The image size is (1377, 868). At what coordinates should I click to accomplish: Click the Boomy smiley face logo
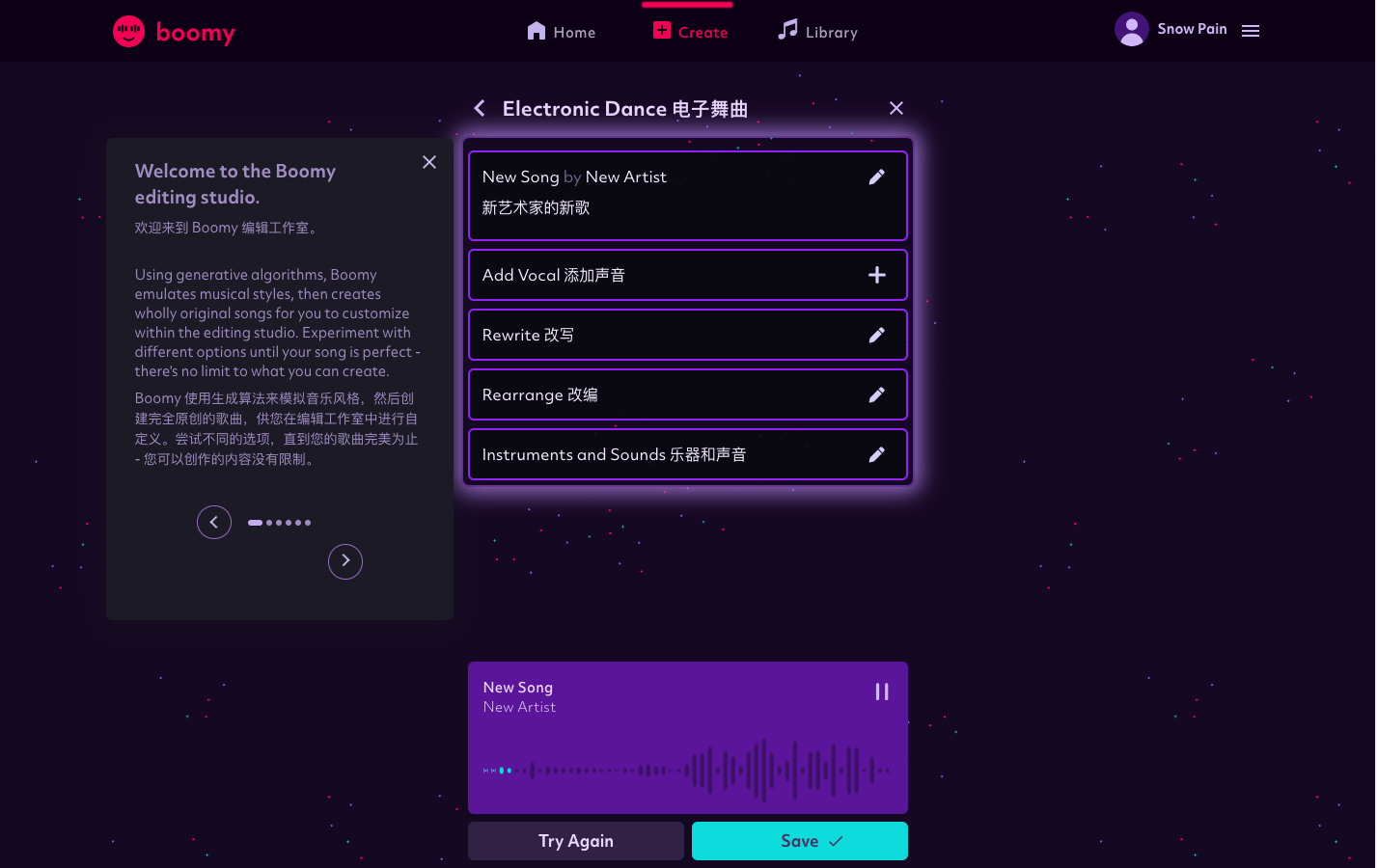(x=128, y=31)
